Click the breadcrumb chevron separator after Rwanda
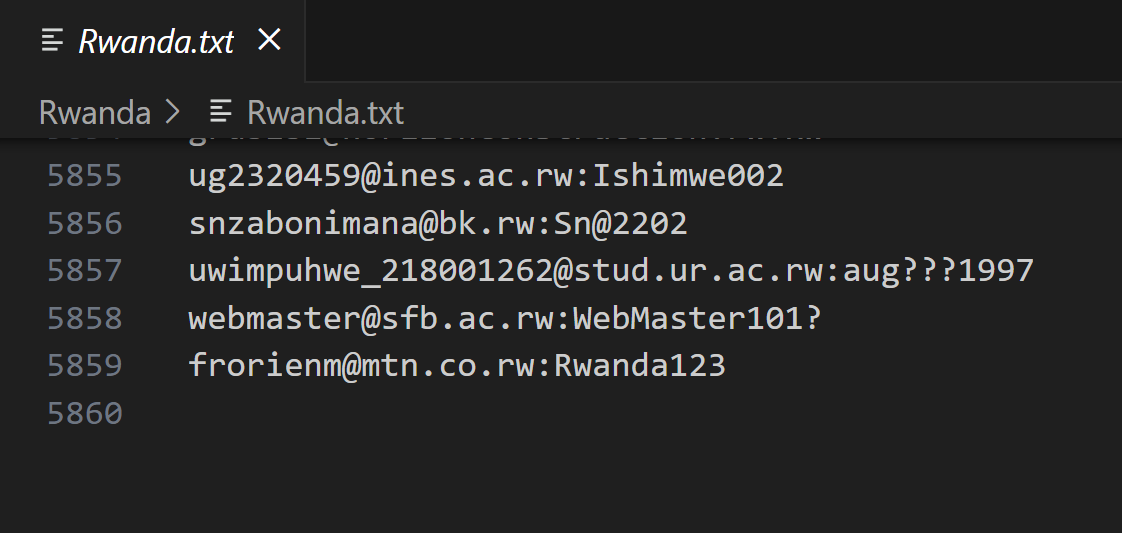The width and height of the screenshot is (1122, 533). (x=173, y=112)
